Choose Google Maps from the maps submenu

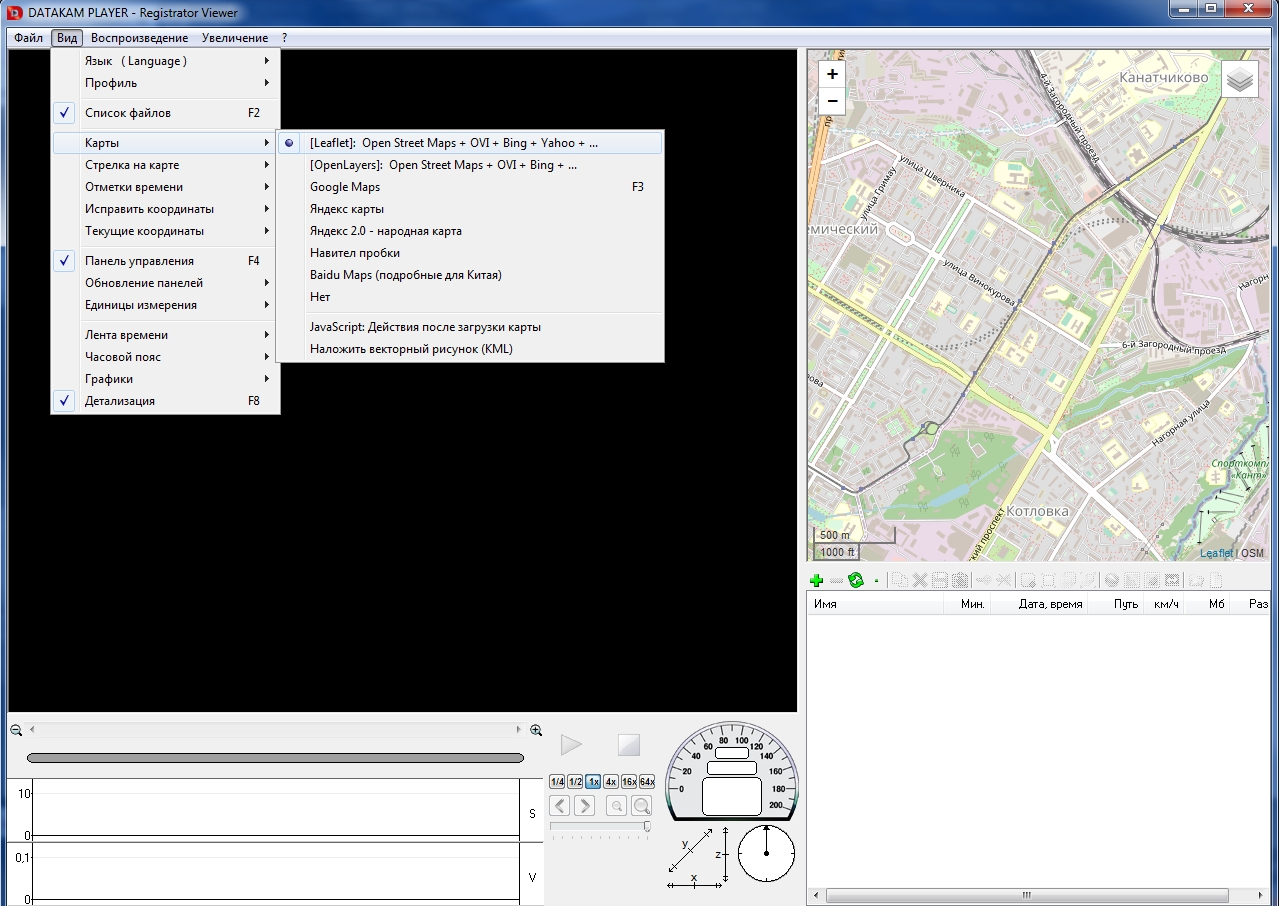coord(345,187)
